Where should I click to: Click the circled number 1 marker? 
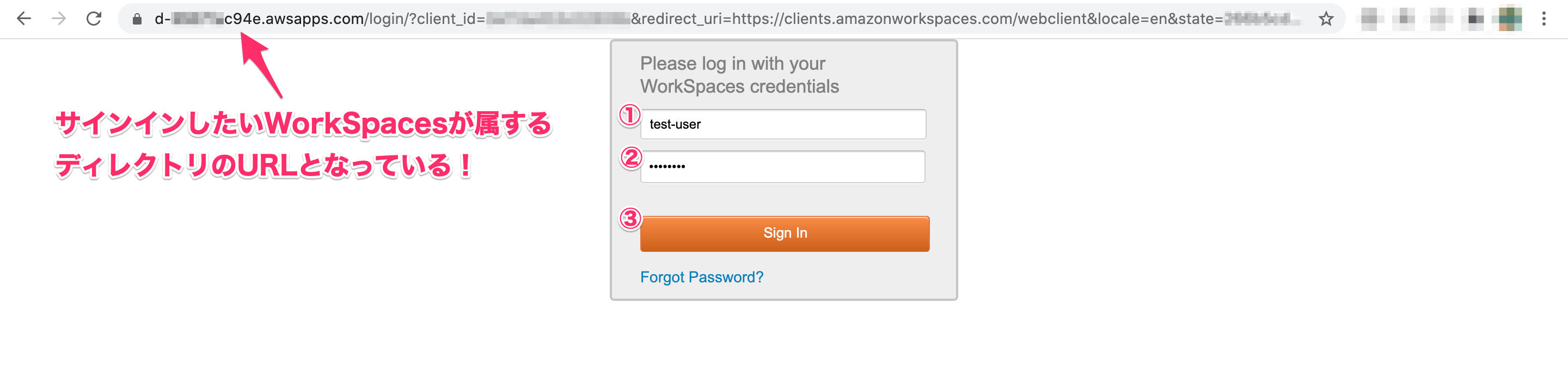click(630, 115)
